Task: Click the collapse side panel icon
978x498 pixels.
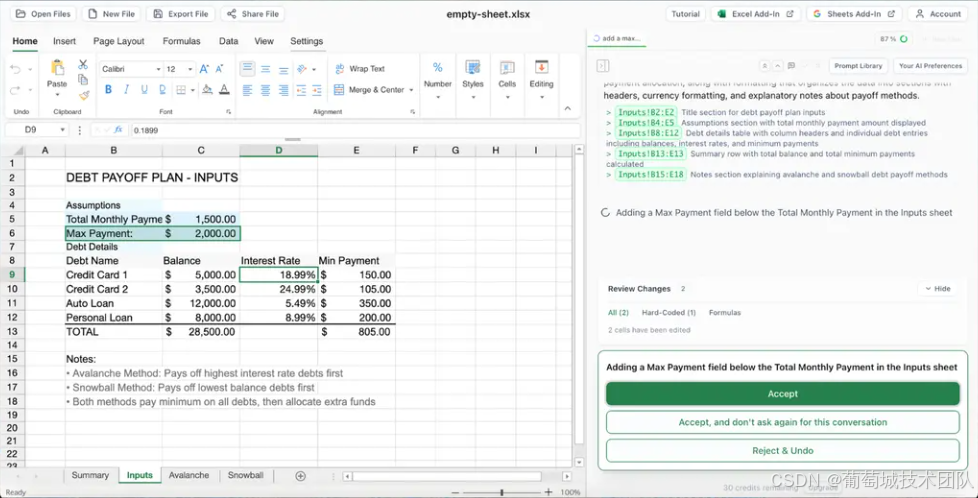Action: coord(603,66)
